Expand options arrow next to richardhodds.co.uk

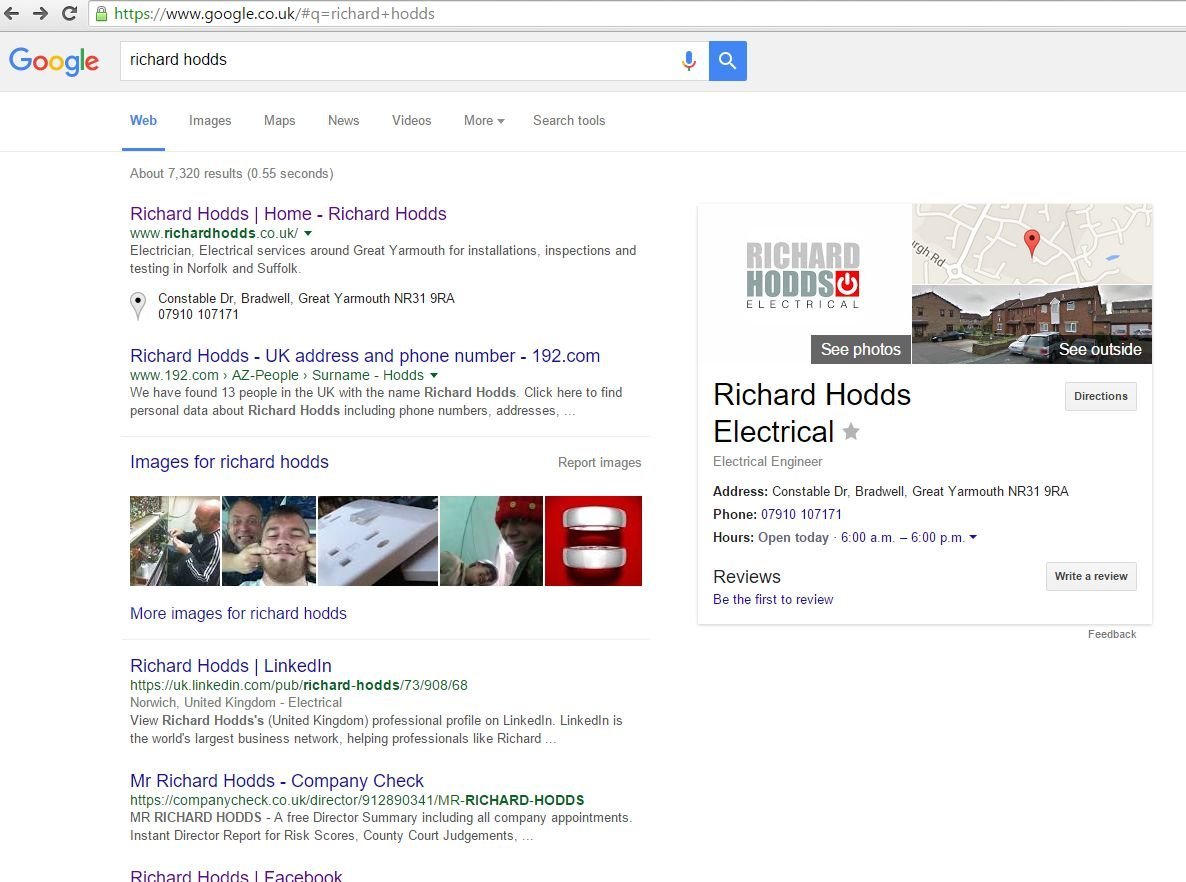[308, 233]
